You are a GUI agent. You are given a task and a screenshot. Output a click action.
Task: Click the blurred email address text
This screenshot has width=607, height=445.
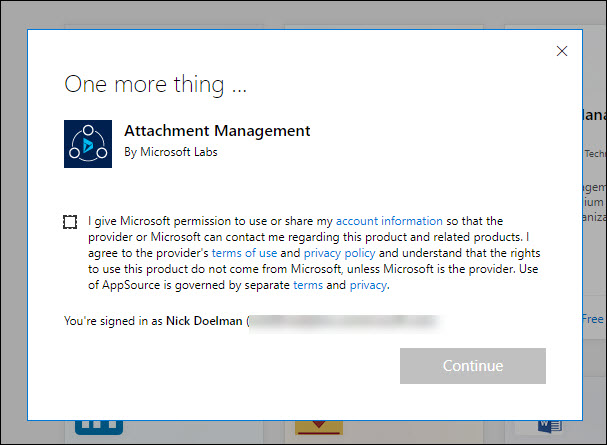343,322
